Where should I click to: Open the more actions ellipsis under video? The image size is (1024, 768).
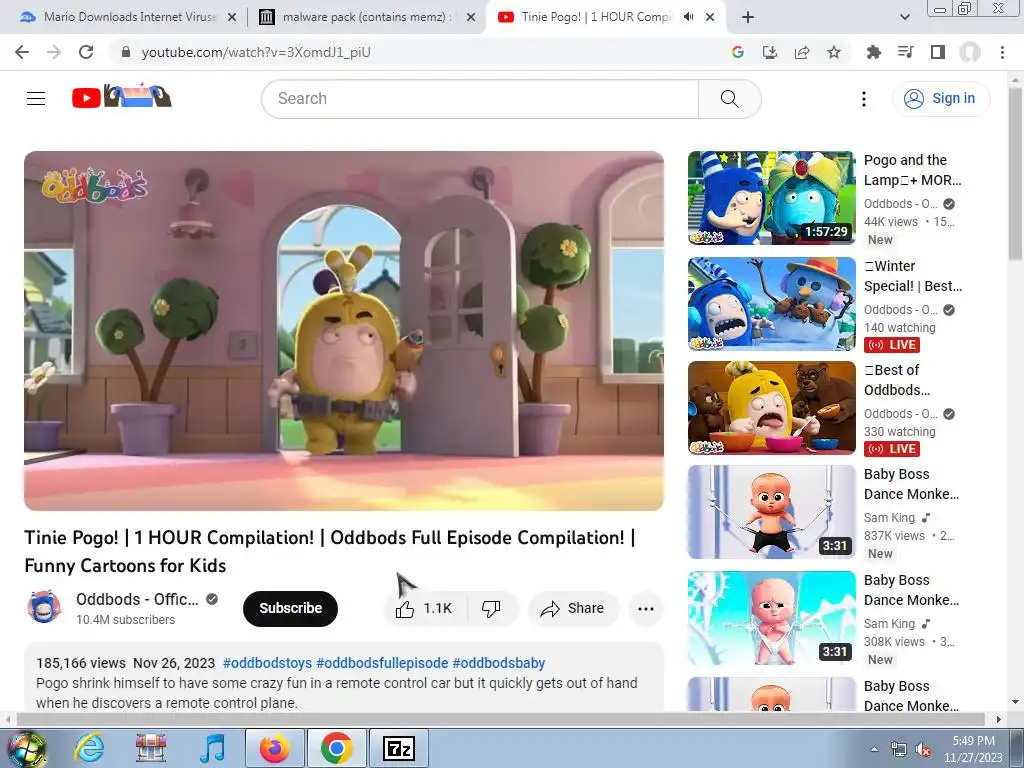(646, 609)
